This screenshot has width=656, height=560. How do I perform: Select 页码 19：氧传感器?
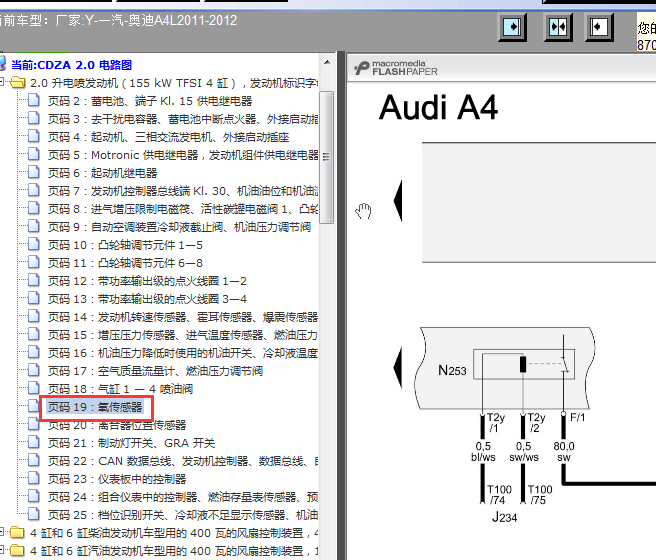click(x=95, y=407)
